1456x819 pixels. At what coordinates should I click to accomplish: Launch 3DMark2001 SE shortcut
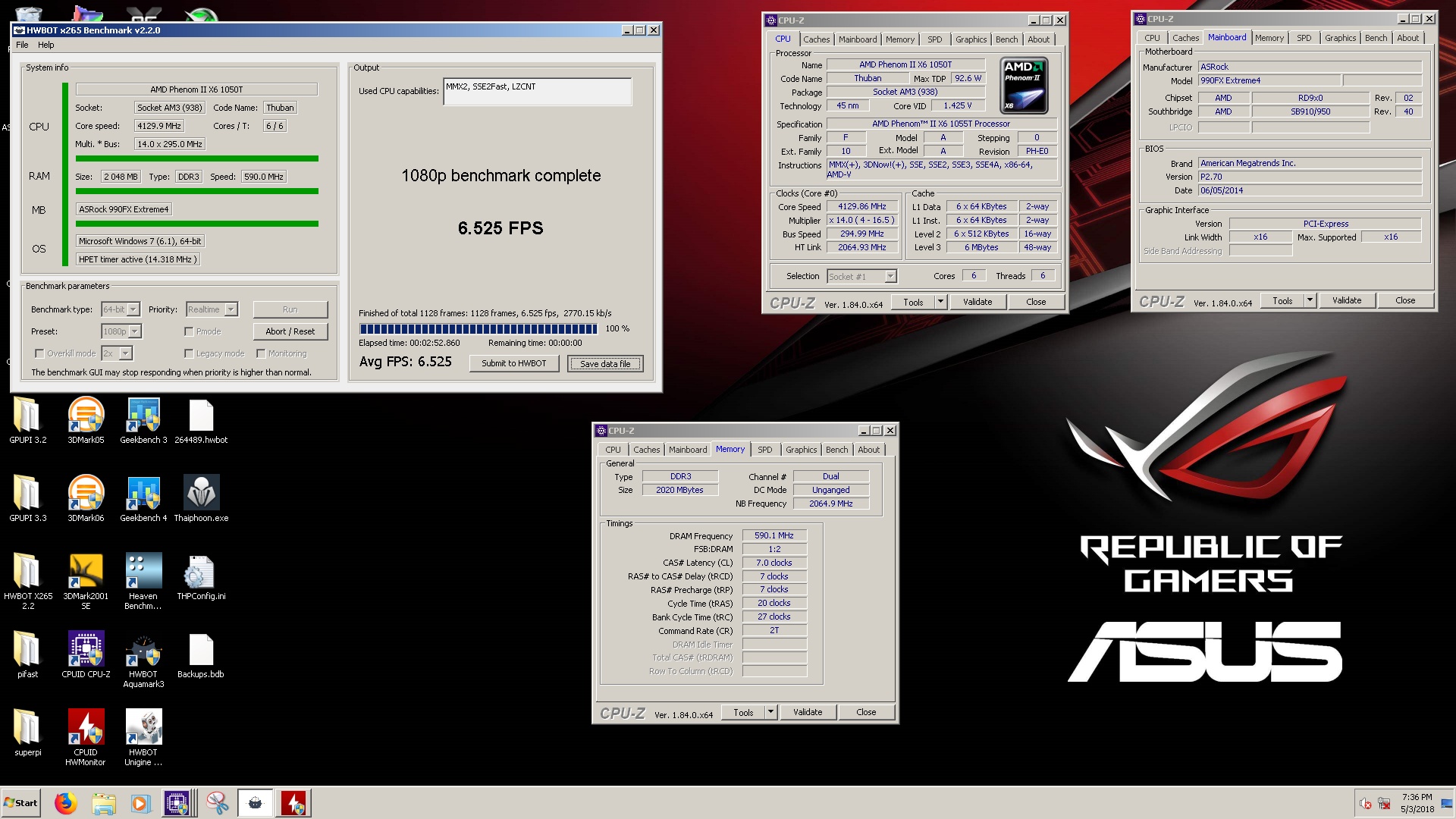86,580
